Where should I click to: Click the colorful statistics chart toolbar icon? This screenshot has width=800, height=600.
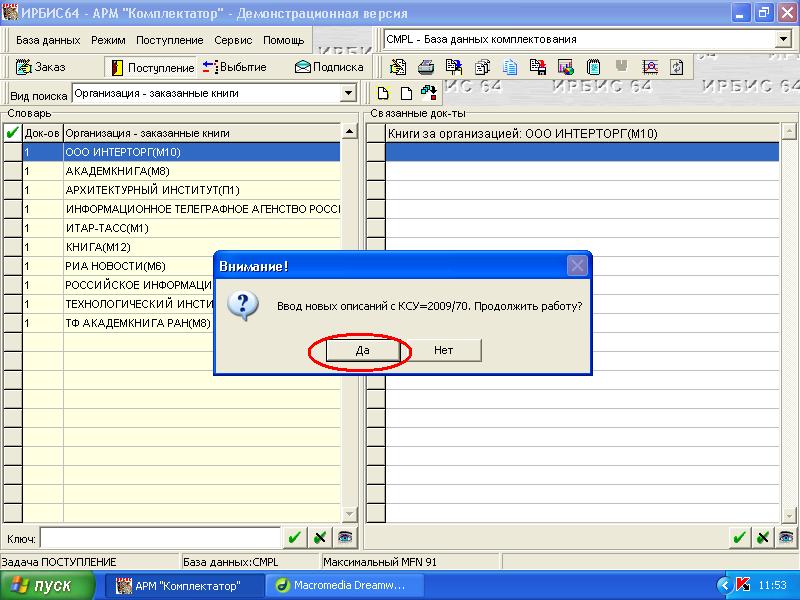[x=565, y=67]
